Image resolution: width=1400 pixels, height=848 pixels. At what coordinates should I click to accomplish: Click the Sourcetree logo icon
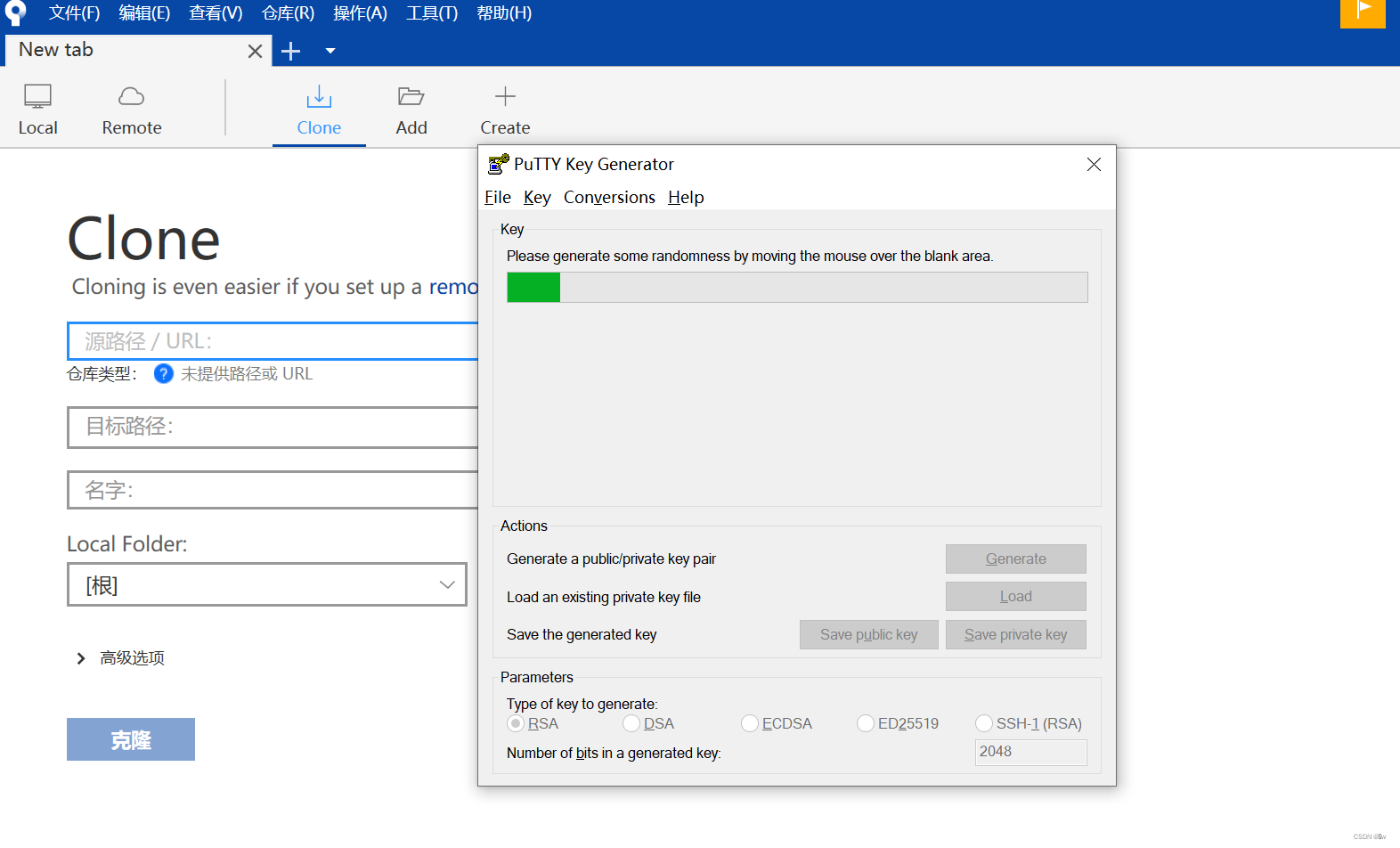click(16, 12)
